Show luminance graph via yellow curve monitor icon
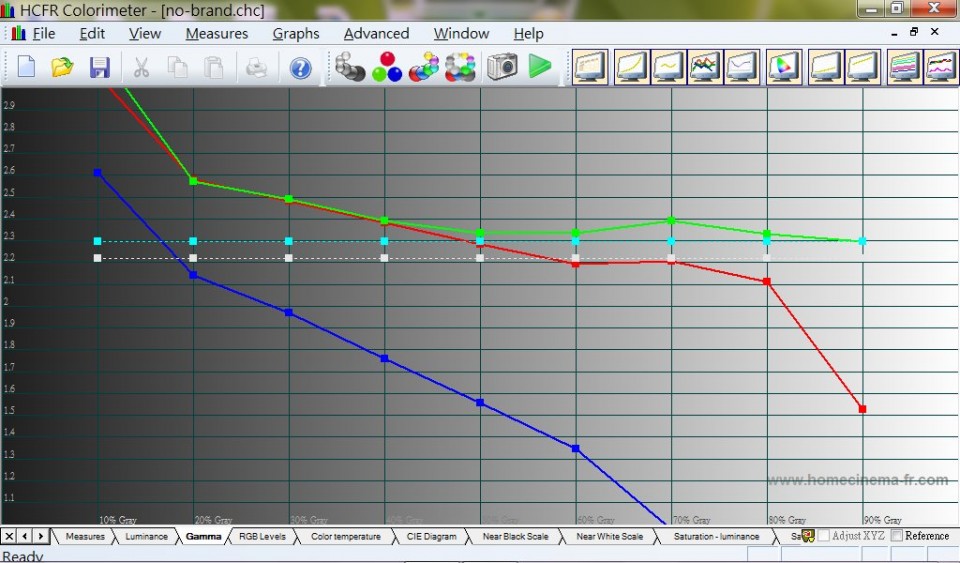Viewport: 960px width, 563px height. coord(631,66)
